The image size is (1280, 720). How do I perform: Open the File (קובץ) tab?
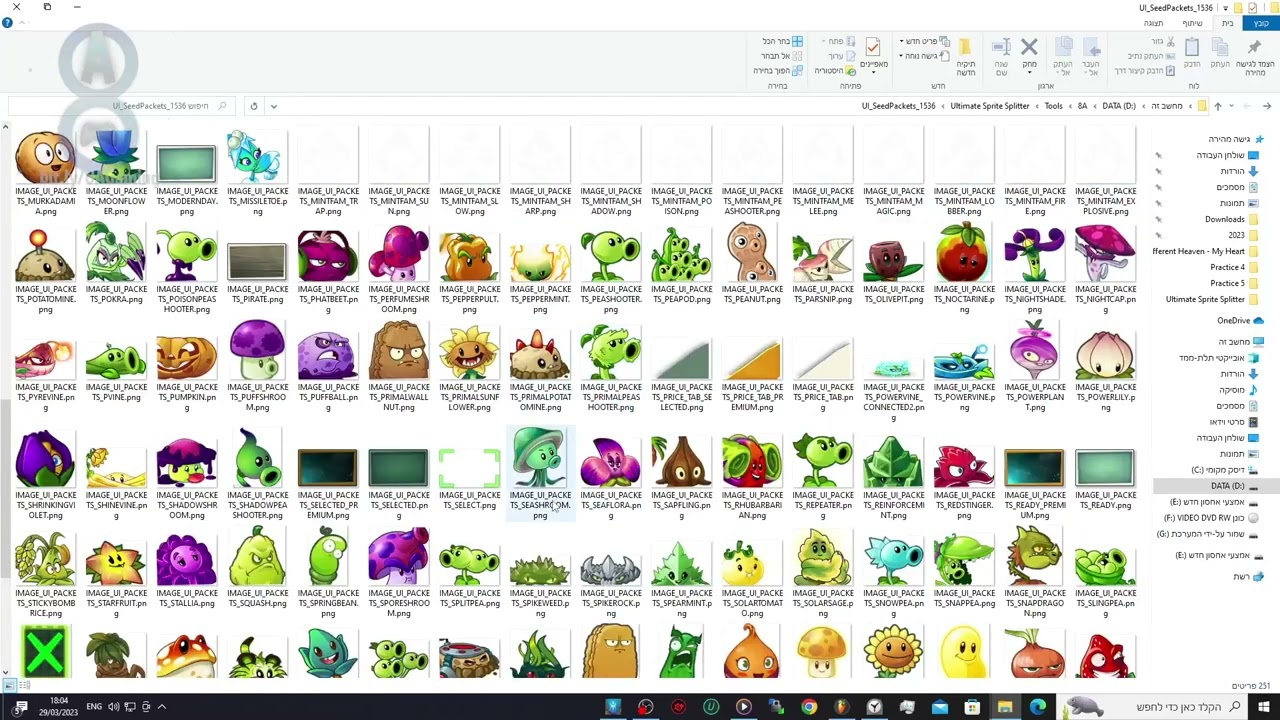(1262, 23)
